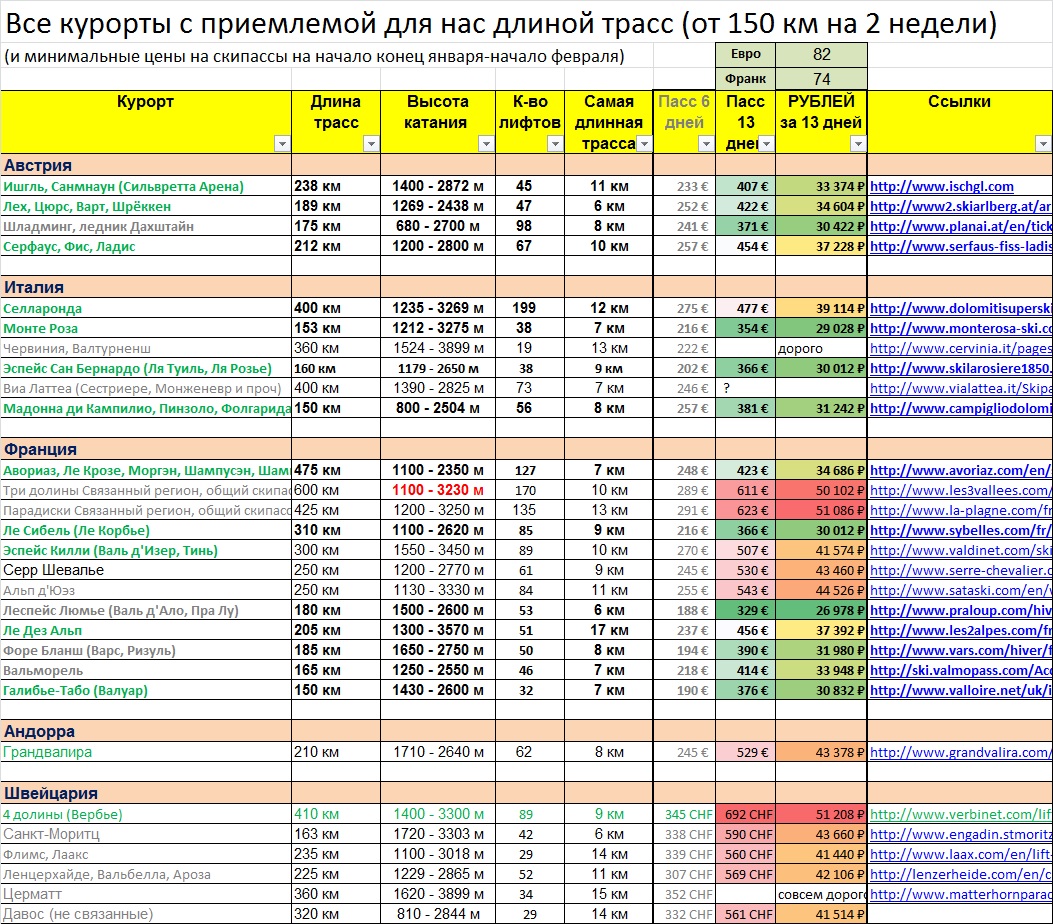This screenshot has height=924, width=1053.
Task: Open the engadin.stmoritz link
Action: 961,835
